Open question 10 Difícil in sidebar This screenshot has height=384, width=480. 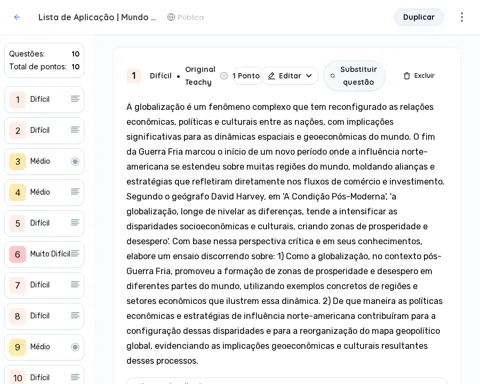pos(44,376)
